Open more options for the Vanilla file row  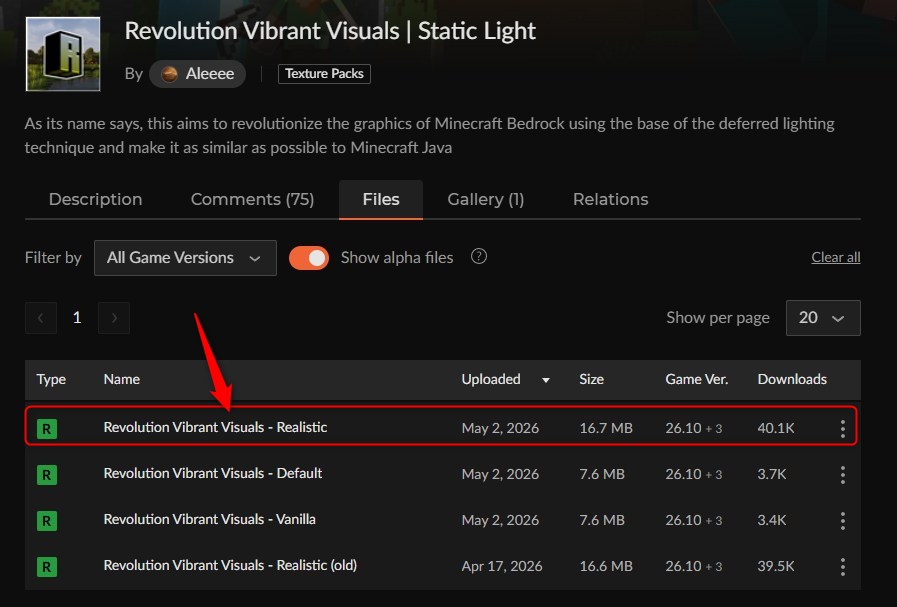coord(843,521)
